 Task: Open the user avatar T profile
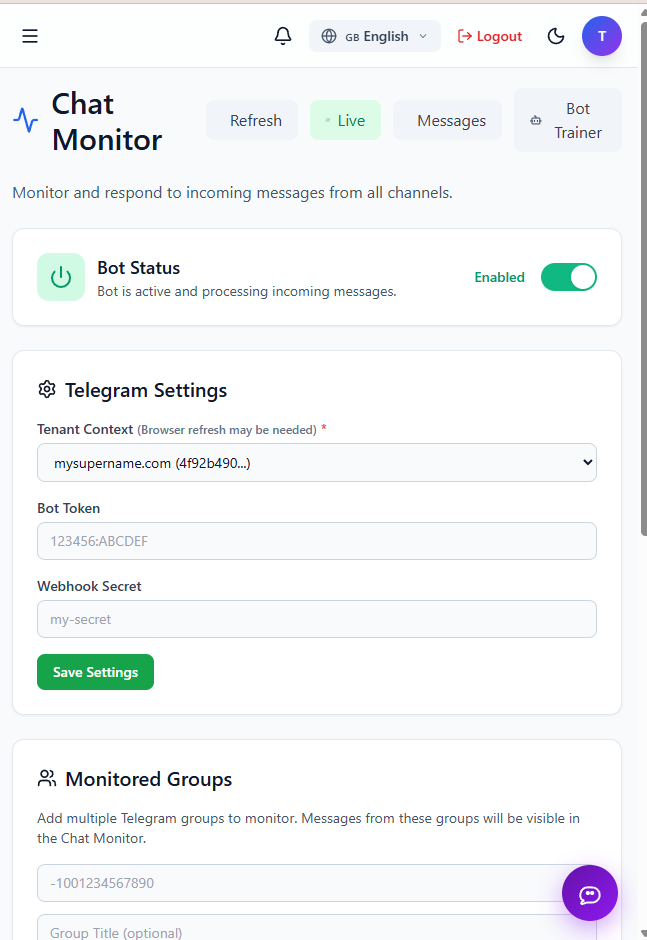(601, 36)
